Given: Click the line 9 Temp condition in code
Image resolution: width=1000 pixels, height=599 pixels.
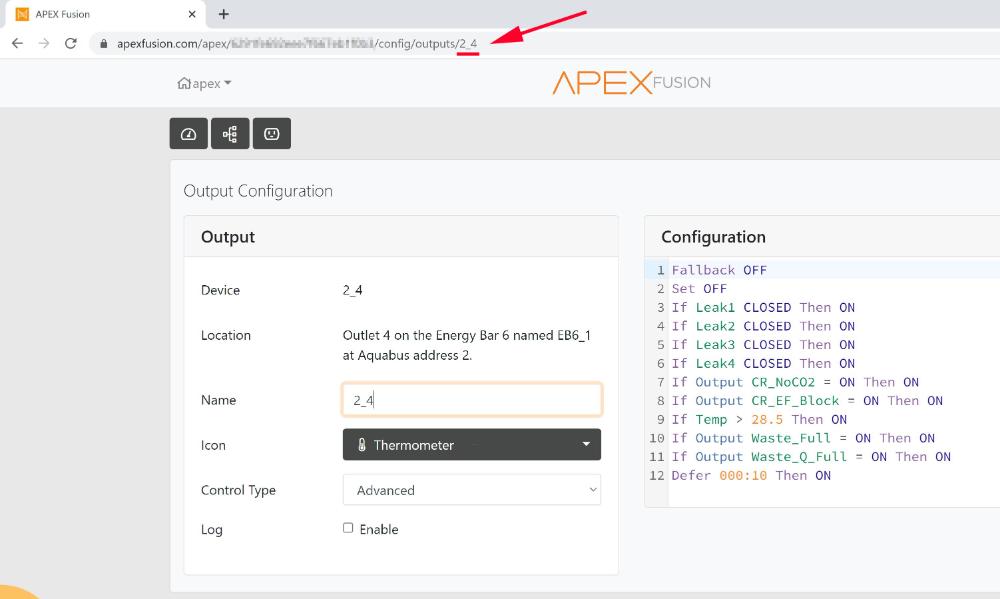Looking at the screenshot, I should point(759,419).
